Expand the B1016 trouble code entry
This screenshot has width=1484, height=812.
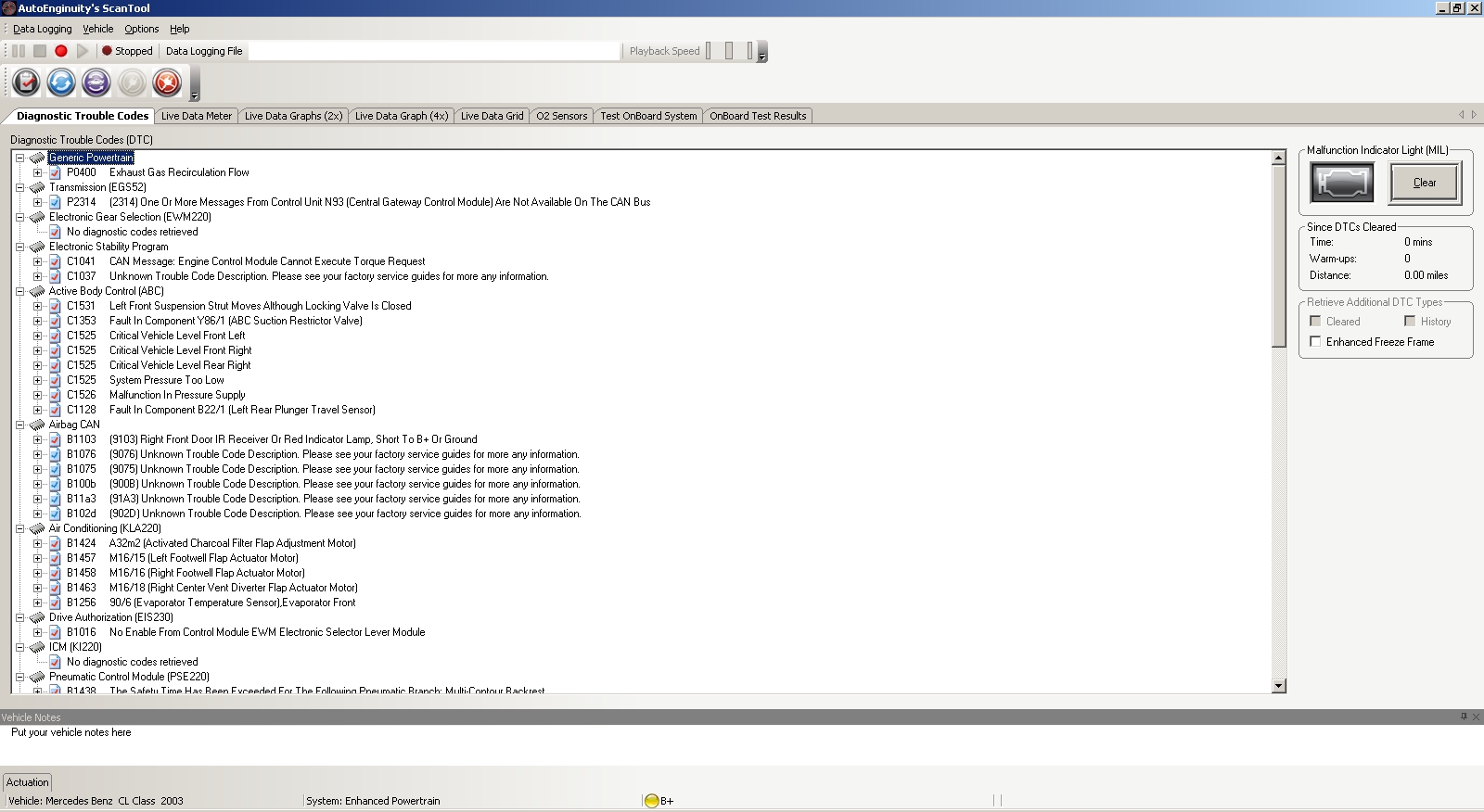[37, 632]
